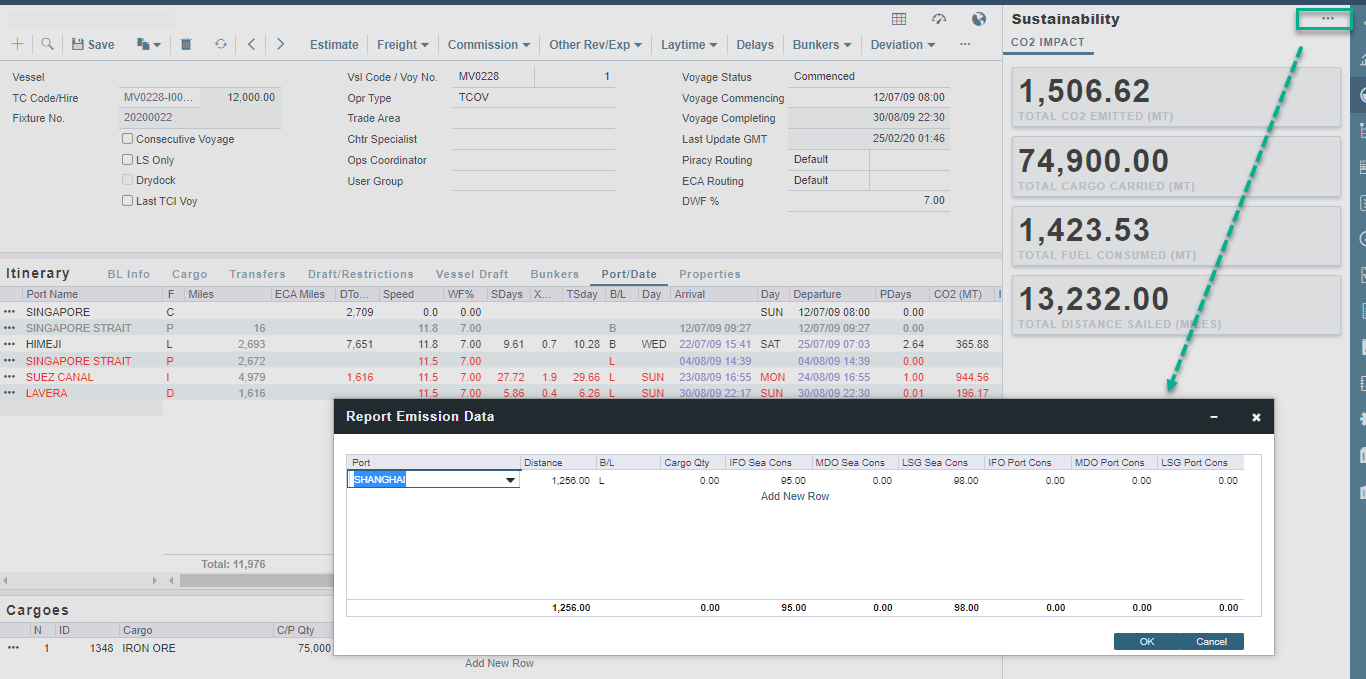Select the CO2 IMPACT tab

coord(1048,42)
